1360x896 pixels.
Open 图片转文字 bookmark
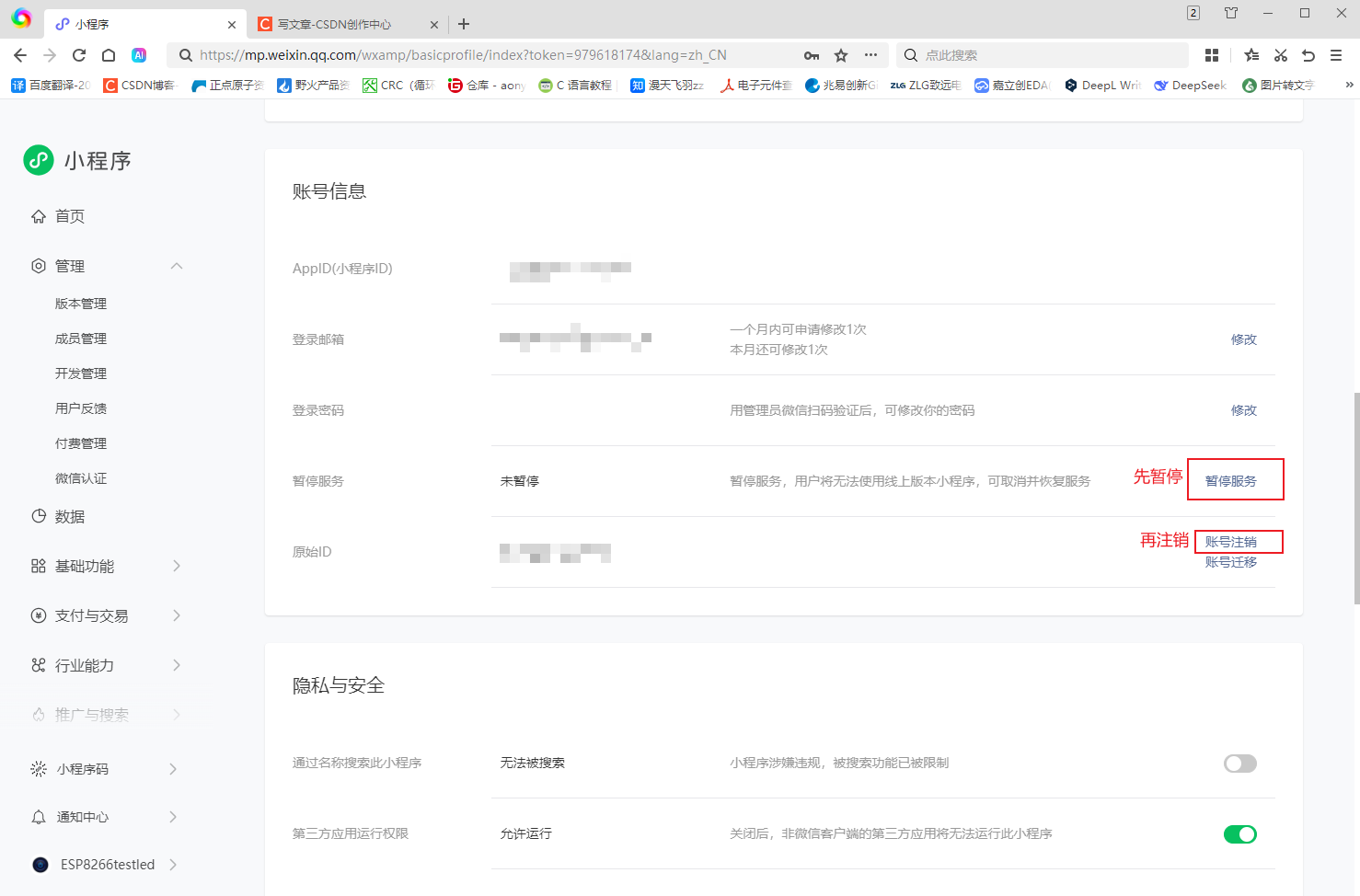1278,86
